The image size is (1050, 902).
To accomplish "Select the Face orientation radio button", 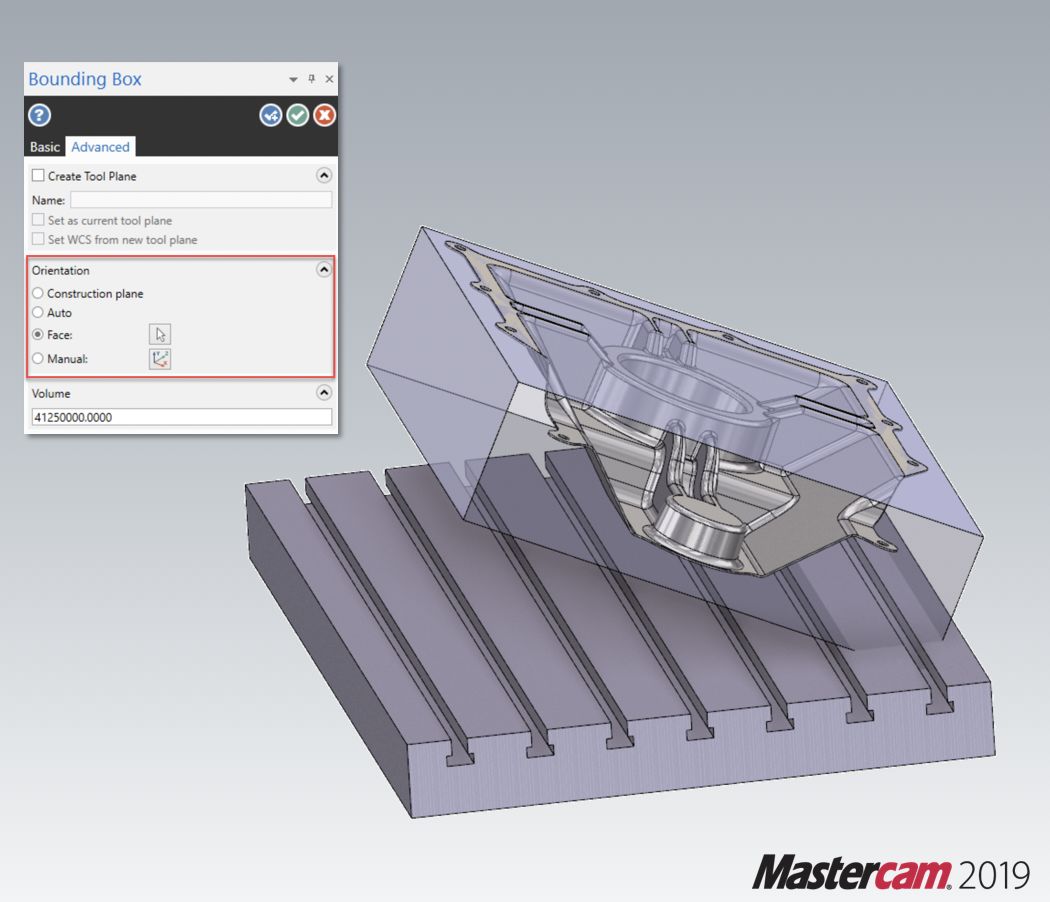I will pos(38,335).
